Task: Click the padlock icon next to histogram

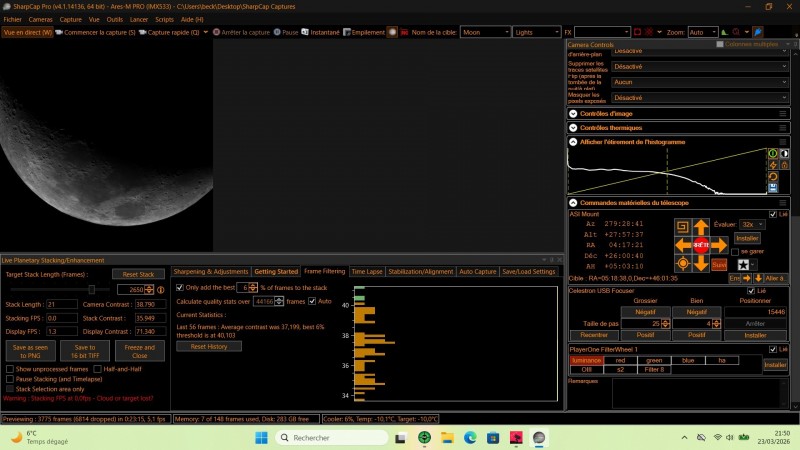Action: click(x=784, y=165)
